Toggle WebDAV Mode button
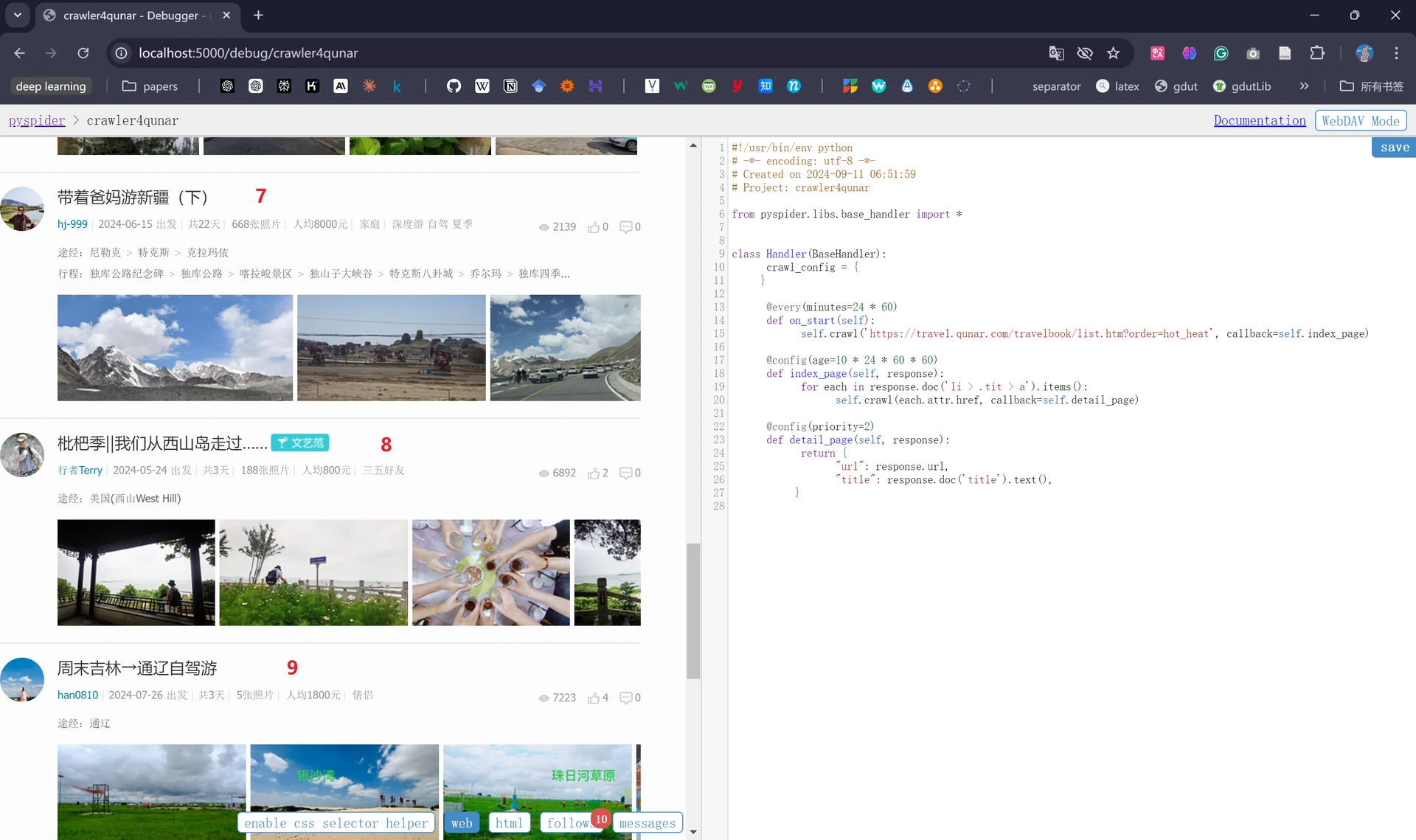Viewport: 1416px width, 840px height. tap(1361, 120)
